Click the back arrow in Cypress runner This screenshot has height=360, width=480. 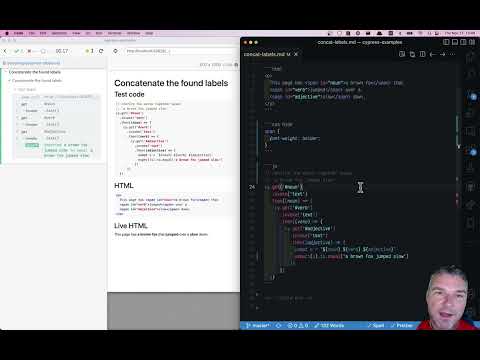click(x=5, y=51)
